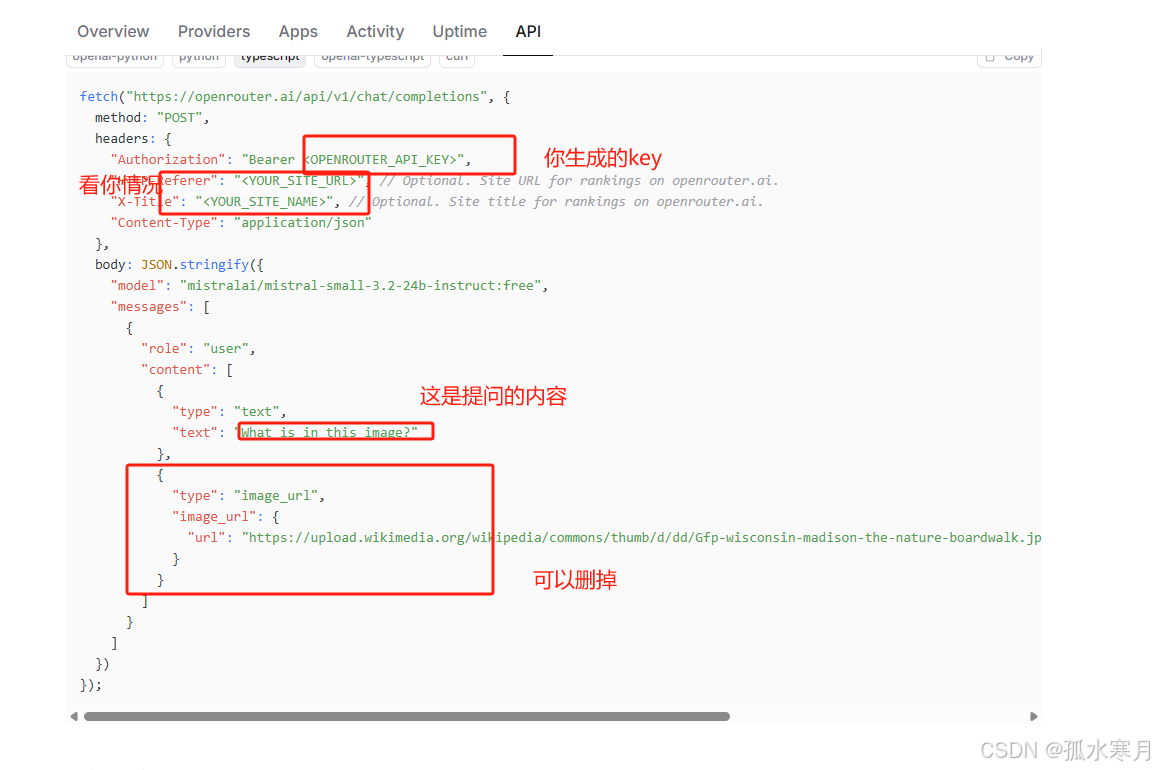
Task: Select the Uptime tab
Action: (459, 32)
